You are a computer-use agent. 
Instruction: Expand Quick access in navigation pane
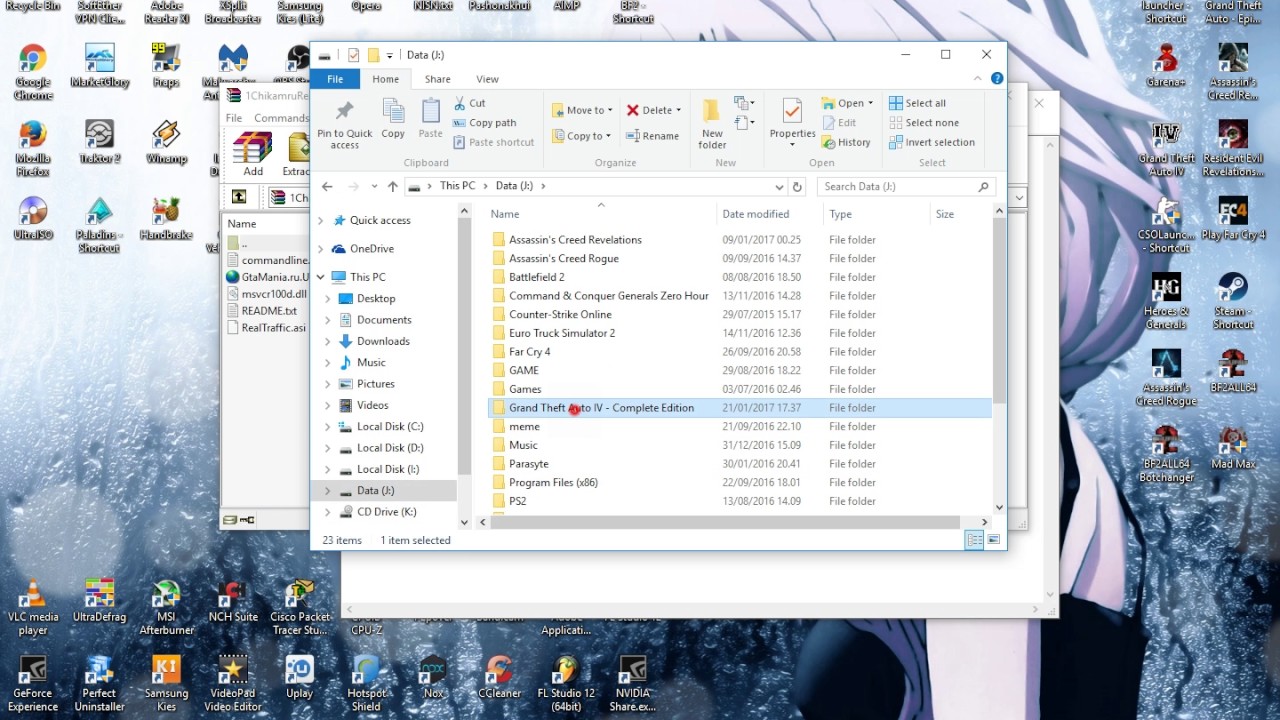pos(320,220)
